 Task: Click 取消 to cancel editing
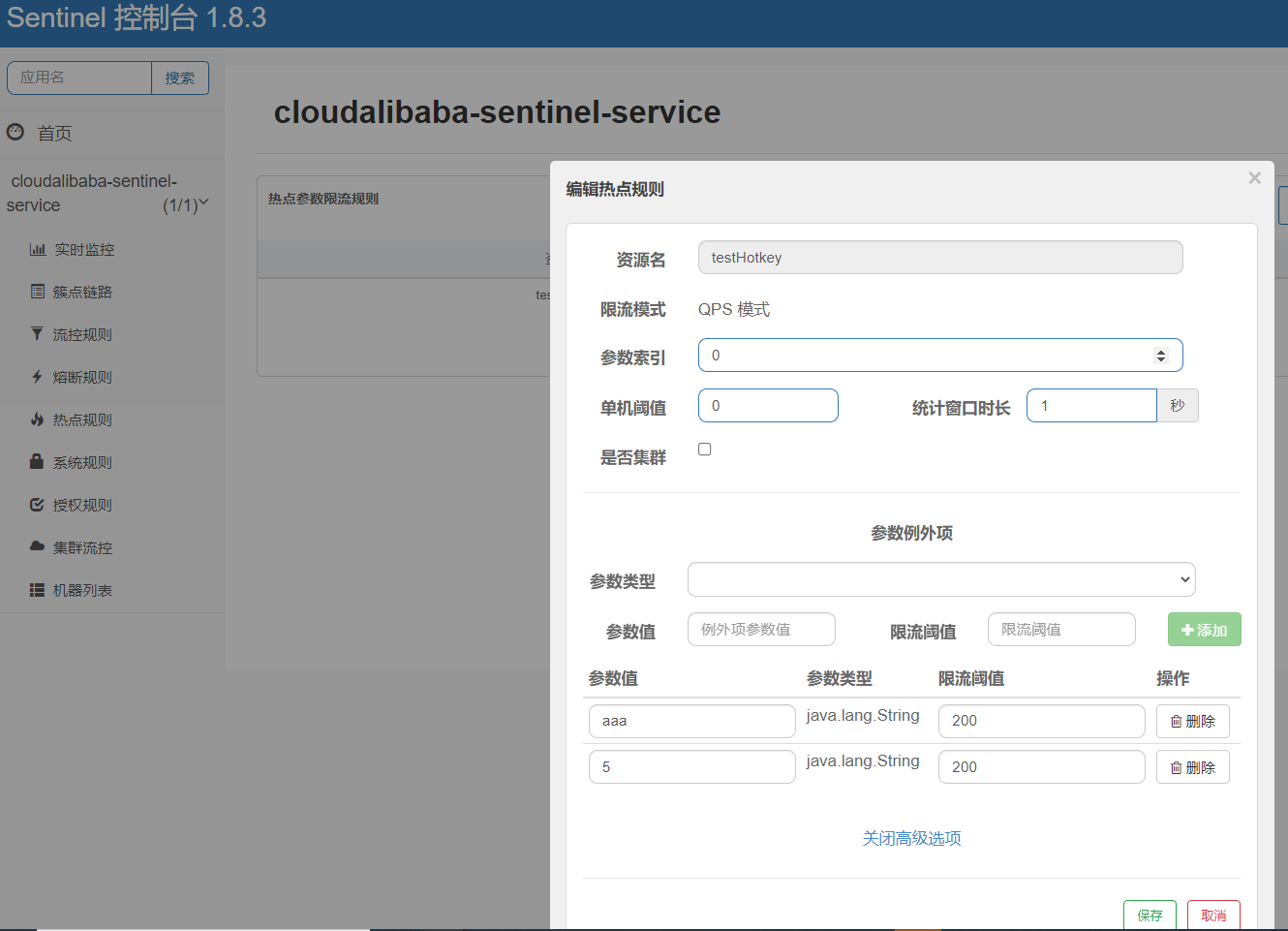tap(1213, 915)
